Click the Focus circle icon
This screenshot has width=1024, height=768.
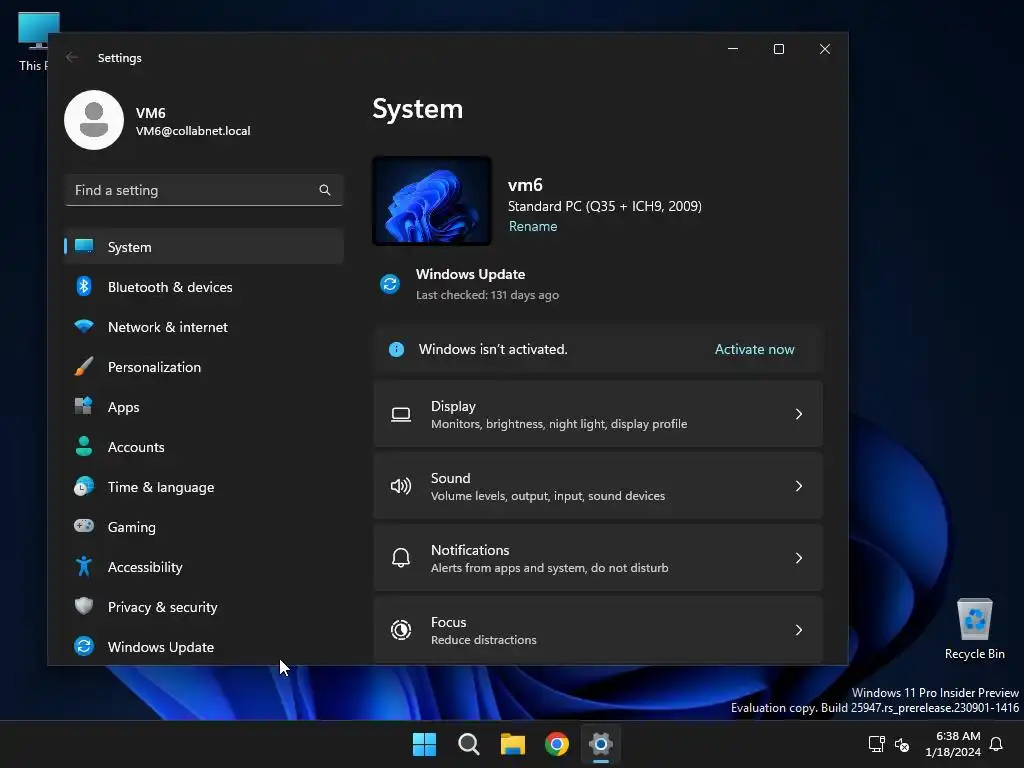point(401,630)
